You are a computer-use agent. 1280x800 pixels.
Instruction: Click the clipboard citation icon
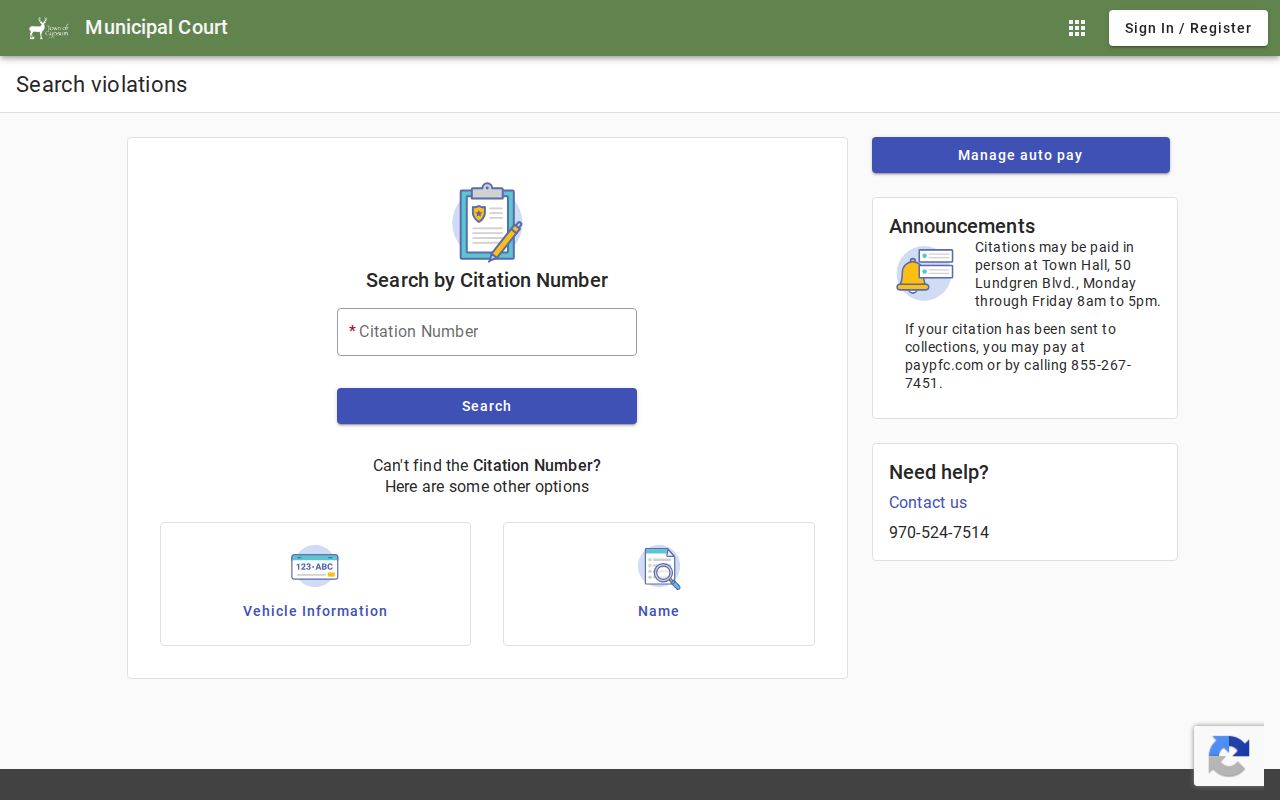point(487,222)
